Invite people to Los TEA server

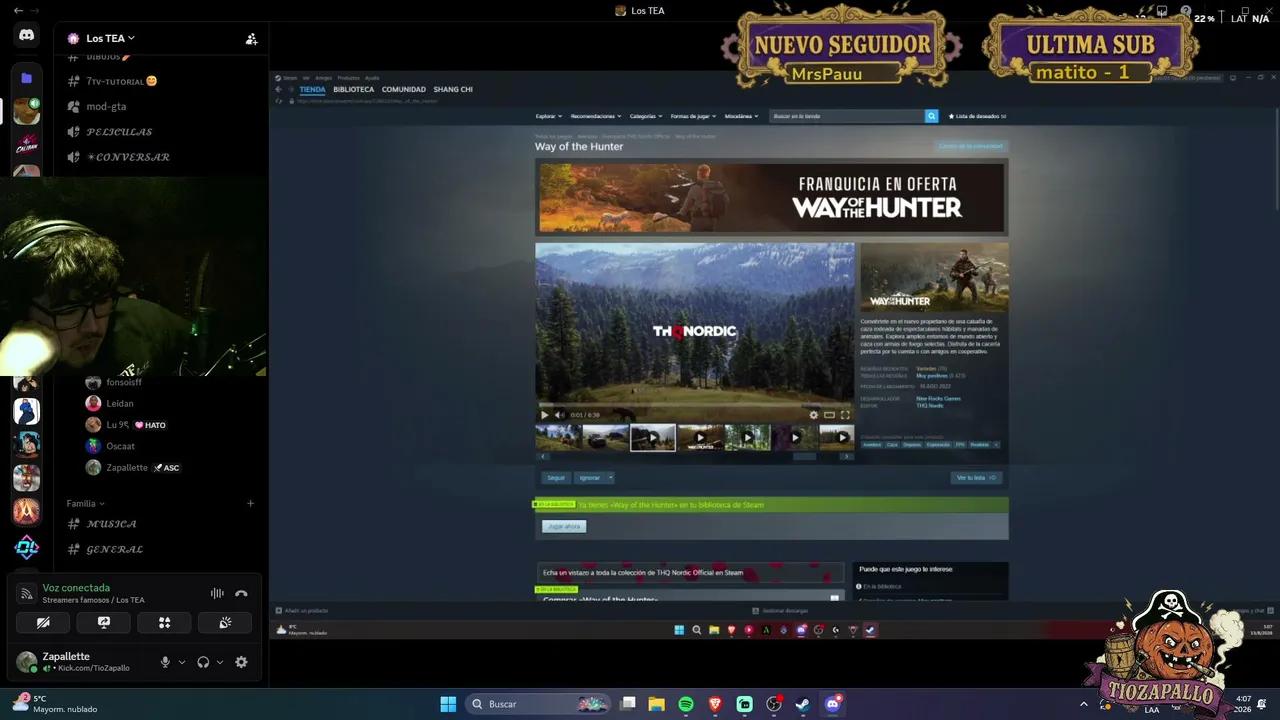click(x=251, y=39)
